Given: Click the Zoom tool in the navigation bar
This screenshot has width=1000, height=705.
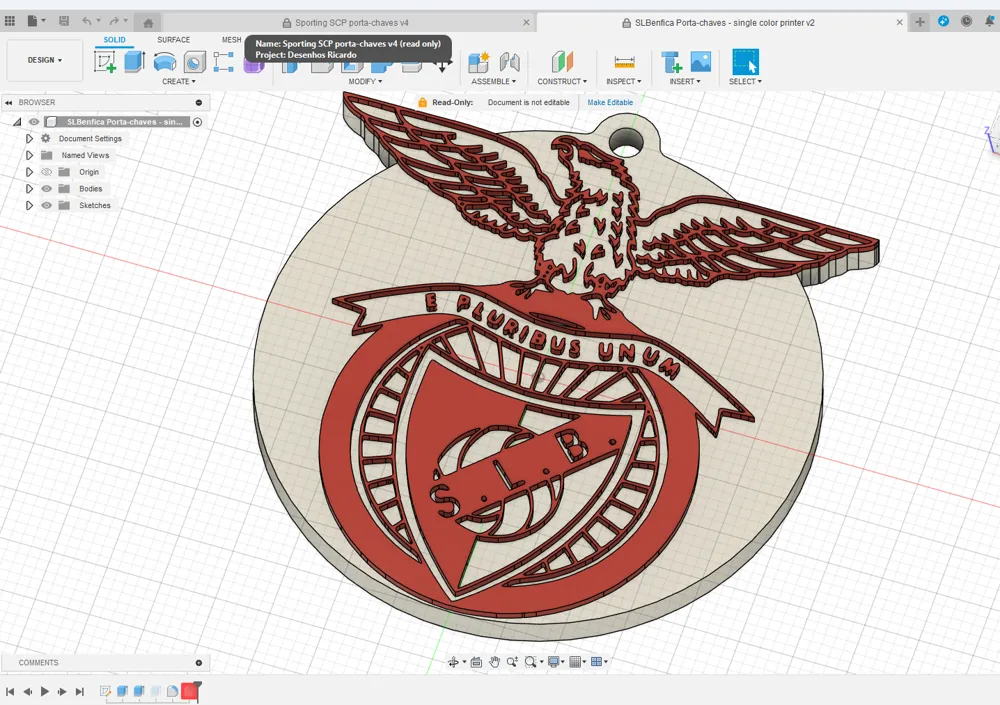Looking at the screenshot, I should pyautogui.click(x=511, y=662).
